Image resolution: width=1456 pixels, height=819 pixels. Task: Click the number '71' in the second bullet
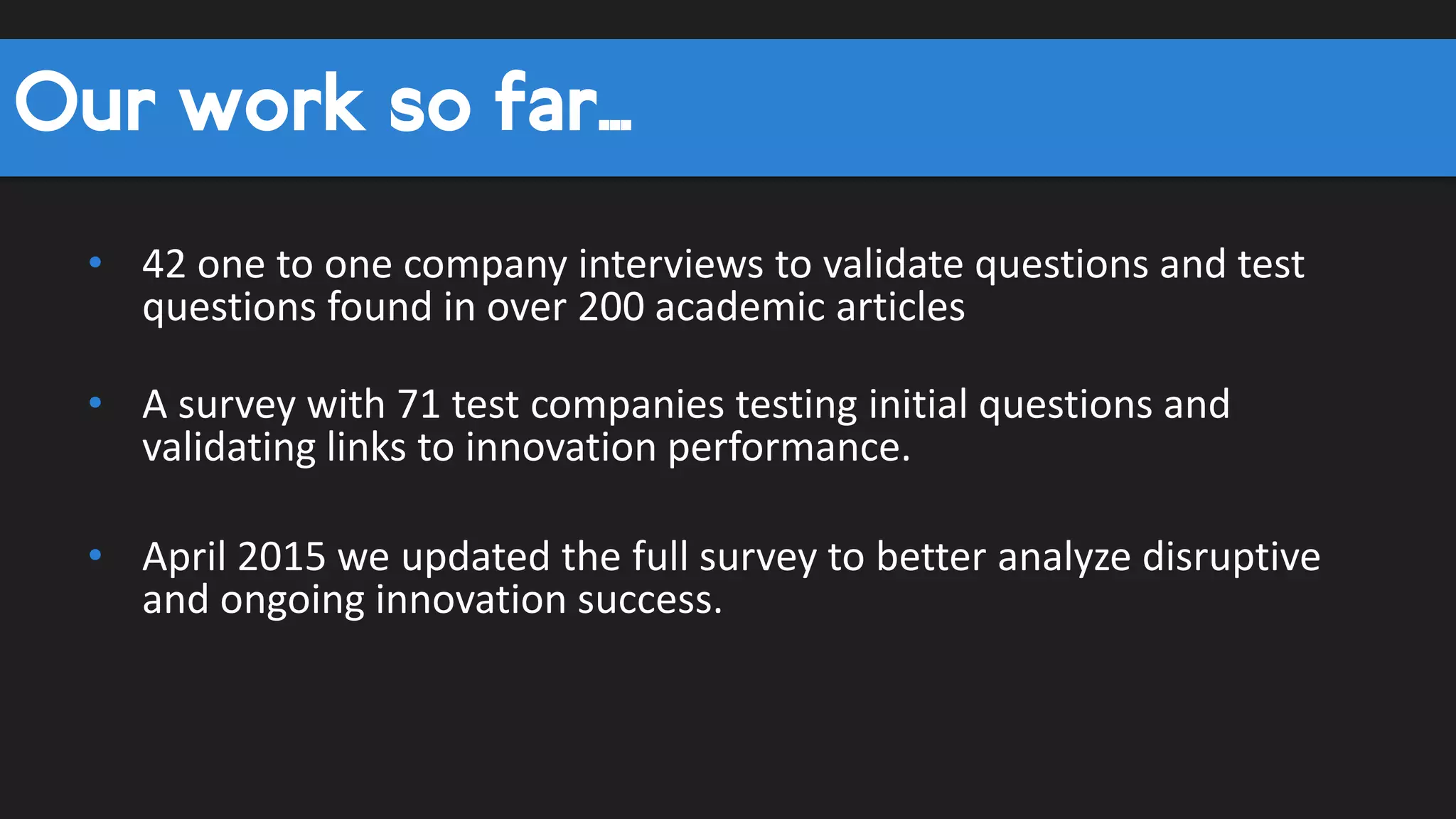pos(419,405)
